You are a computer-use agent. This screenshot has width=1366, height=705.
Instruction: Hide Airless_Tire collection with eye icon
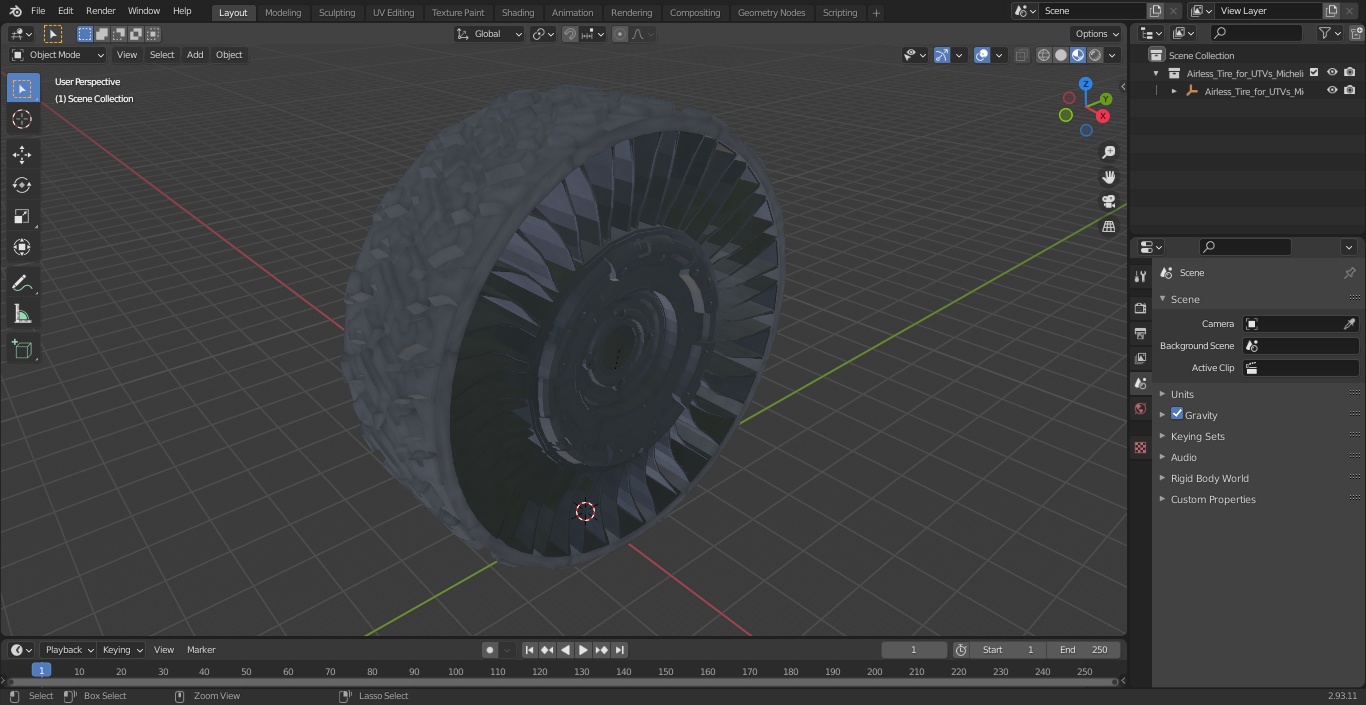(1332, 72)
